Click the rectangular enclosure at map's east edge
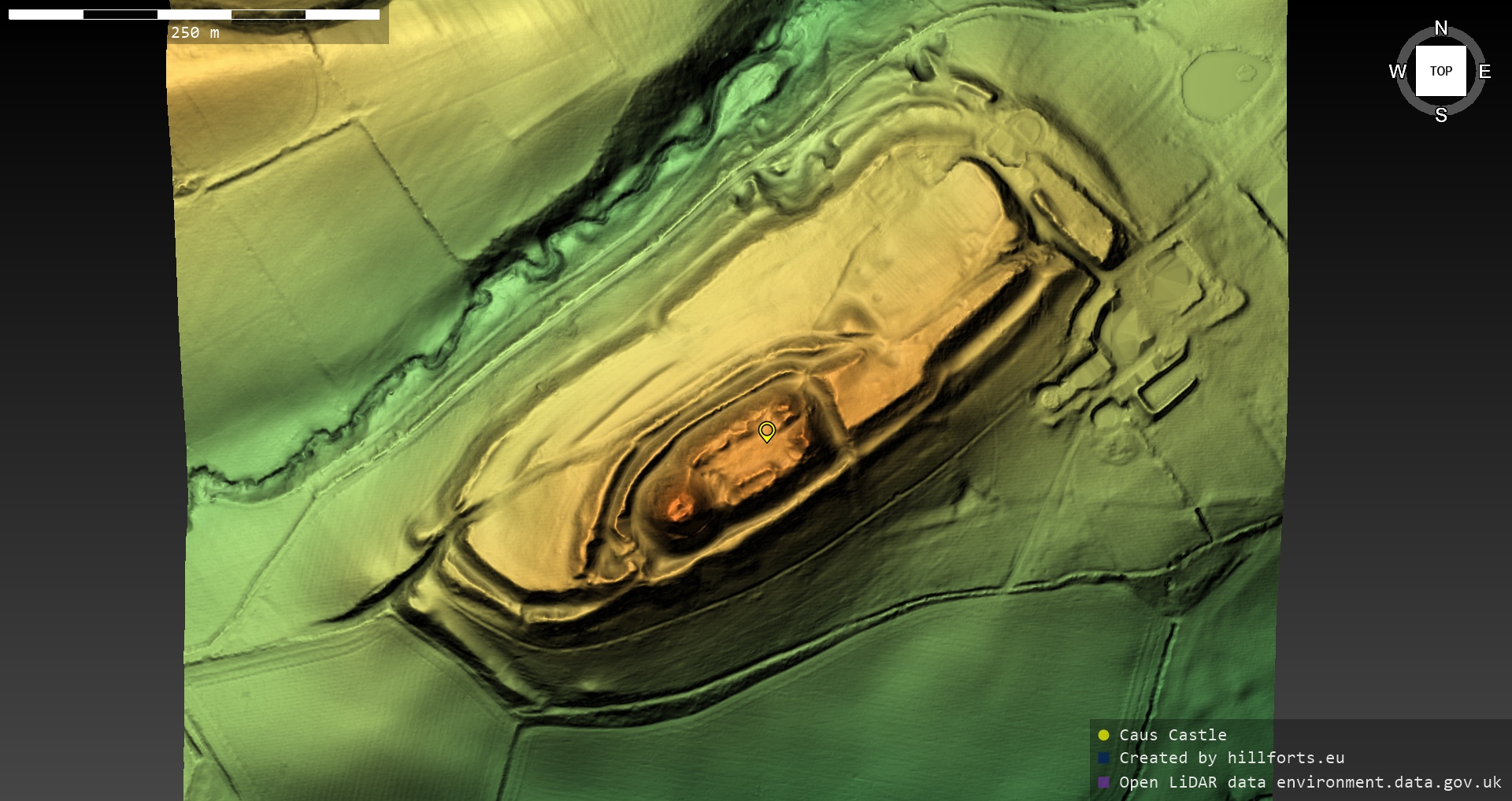Screen dimensions: 1512x801 (1167, 391)
